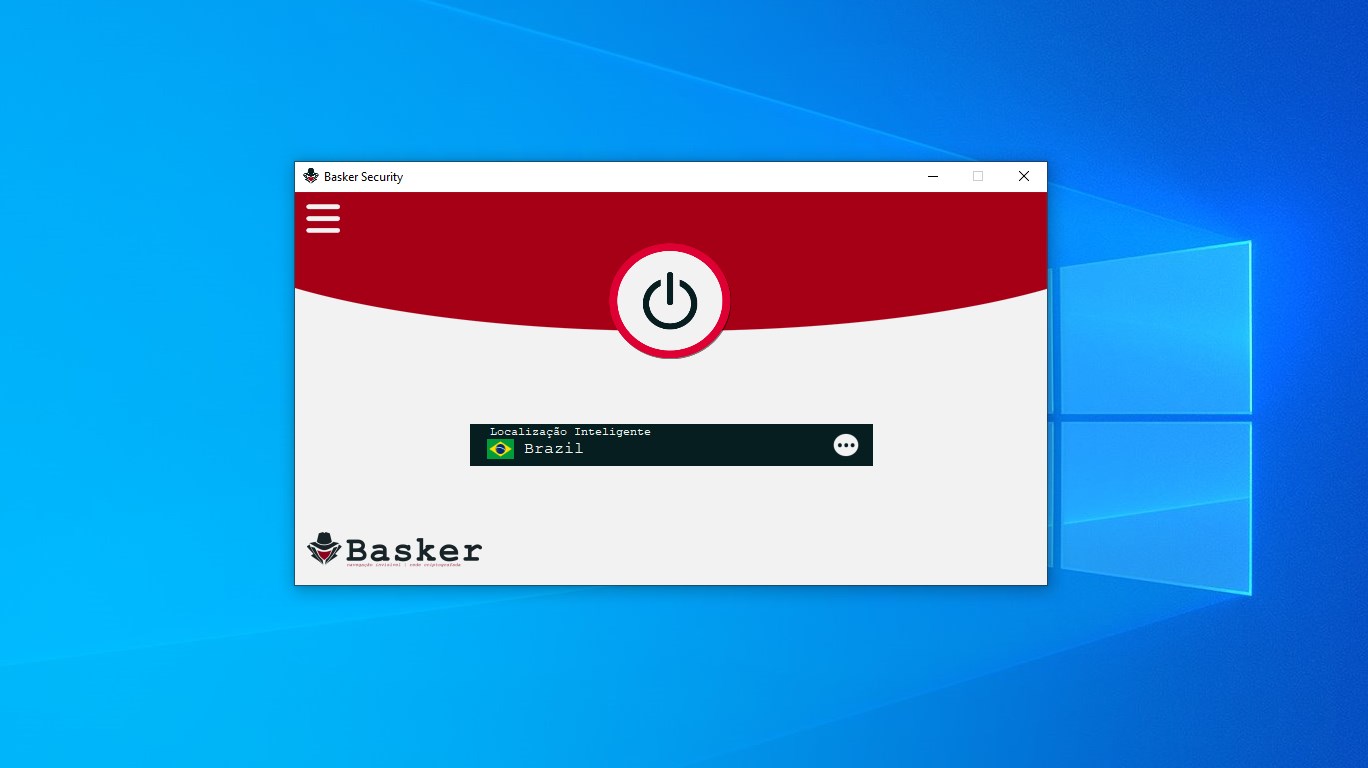Close the Basker Security window
Image resolution: width=1368 pixels, height=768 pixels.
pyautogui.click(x=1023, y=176)
